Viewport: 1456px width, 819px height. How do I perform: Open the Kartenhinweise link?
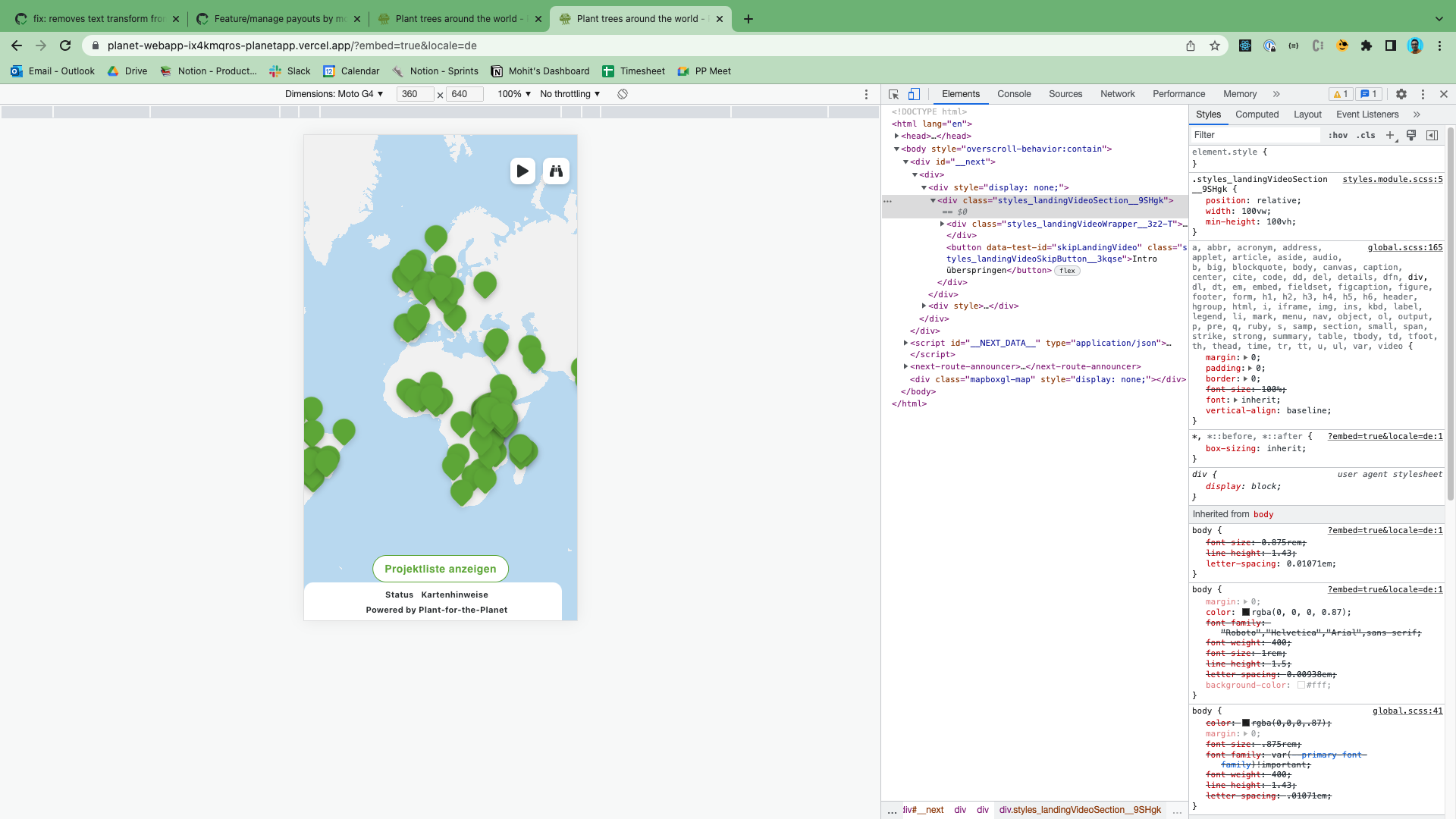click(x=454, y=595)
